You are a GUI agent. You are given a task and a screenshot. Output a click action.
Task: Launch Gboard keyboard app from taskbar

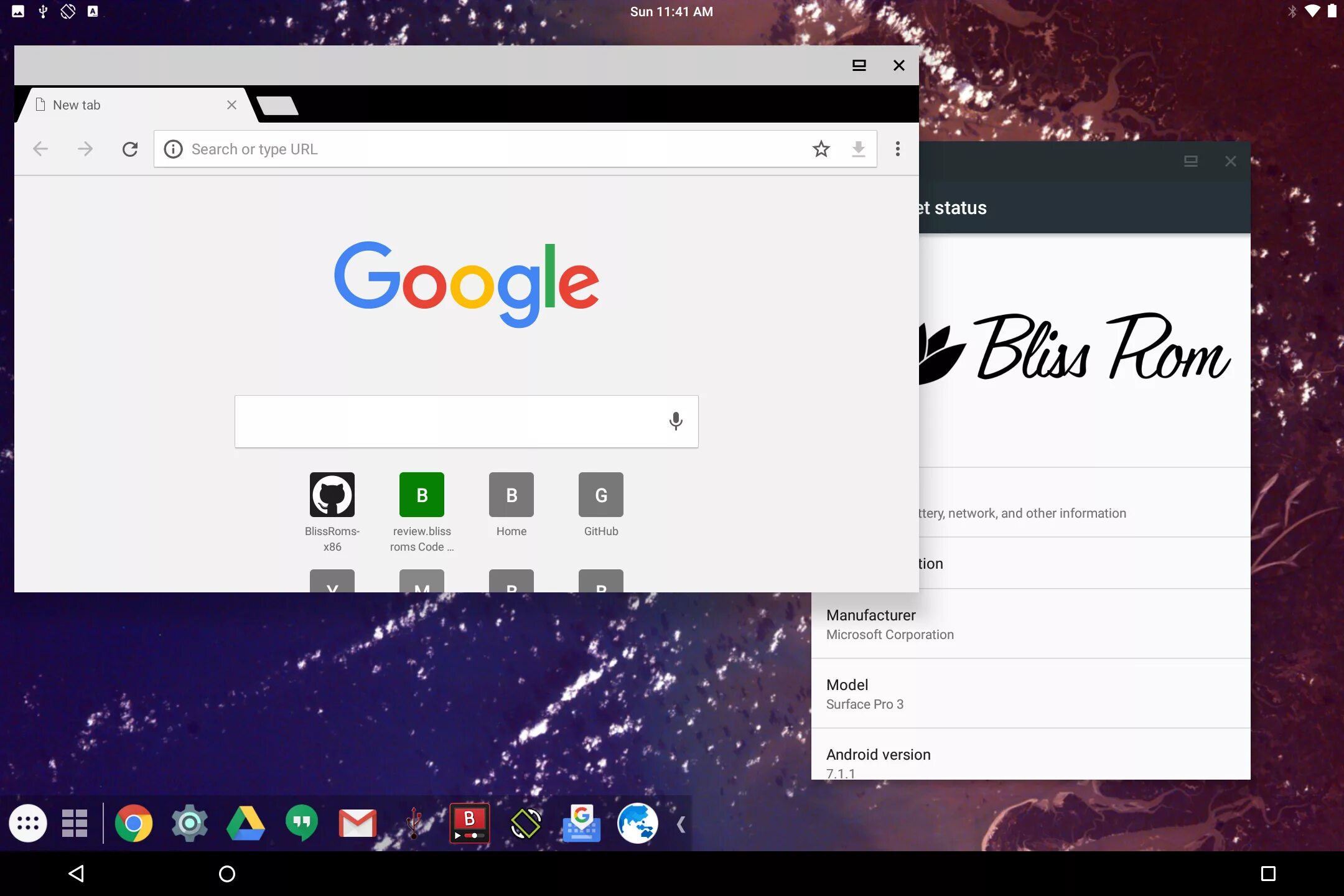tap(582, 823)
